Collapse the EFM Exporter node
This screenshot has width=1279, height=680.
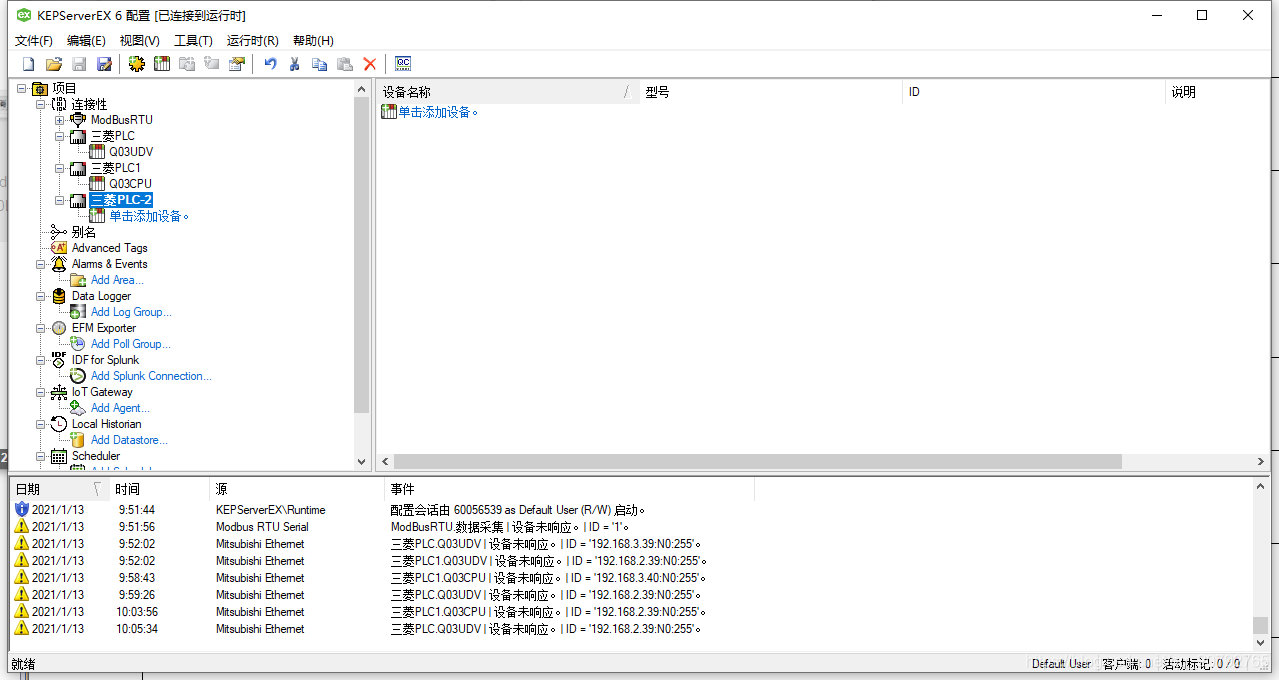(41, 328)
